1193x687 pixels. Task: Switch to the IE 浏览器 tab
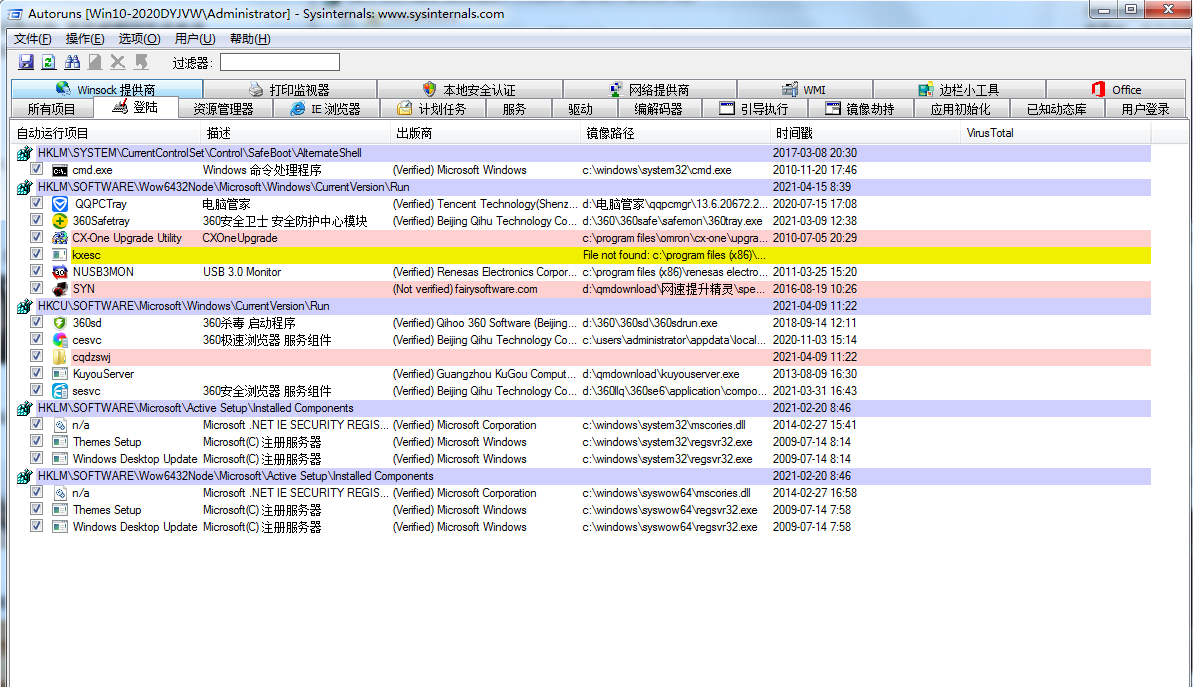[x=326, y=110]
